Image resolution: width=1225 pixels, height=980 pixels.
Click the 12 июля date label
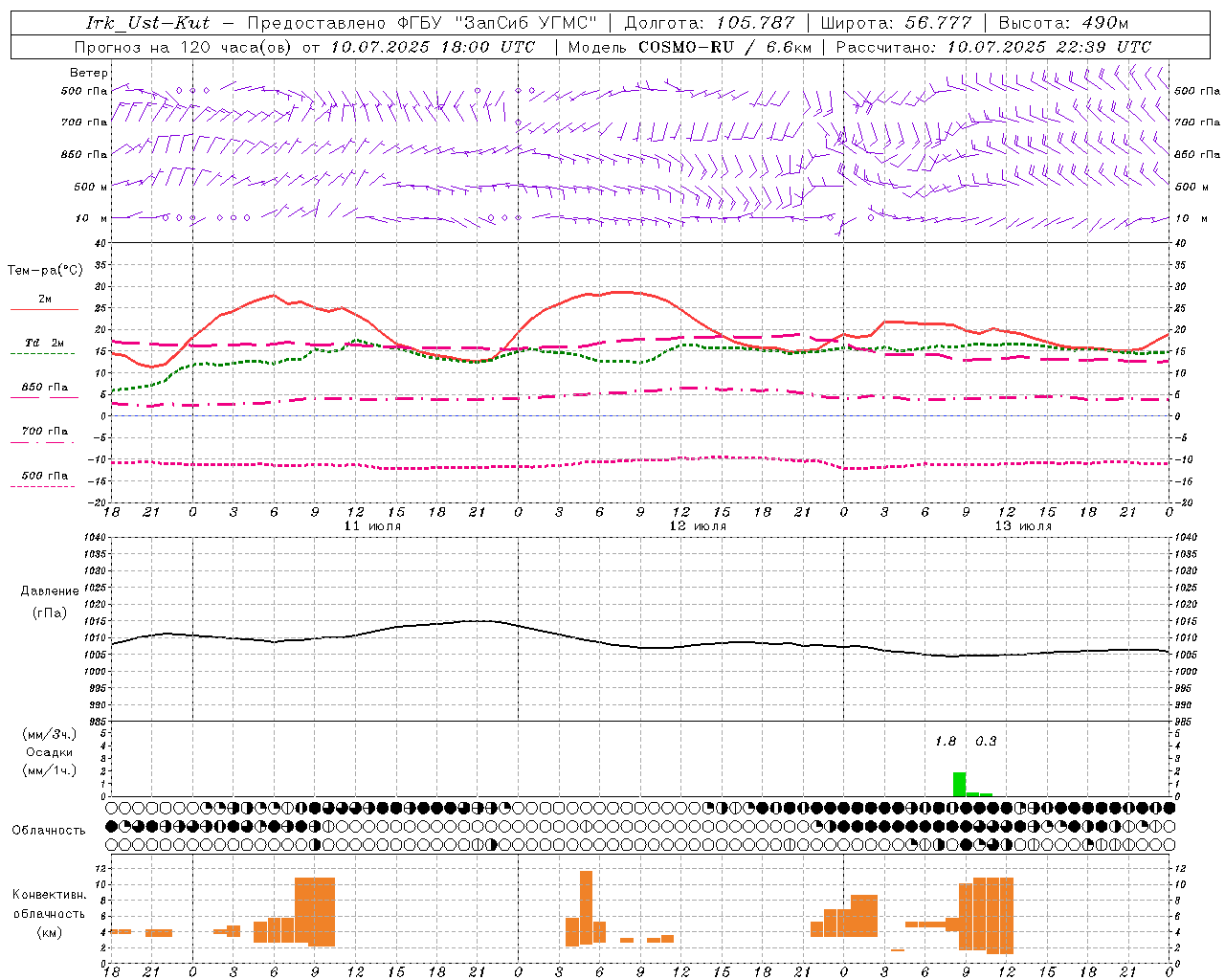[698, 526]
